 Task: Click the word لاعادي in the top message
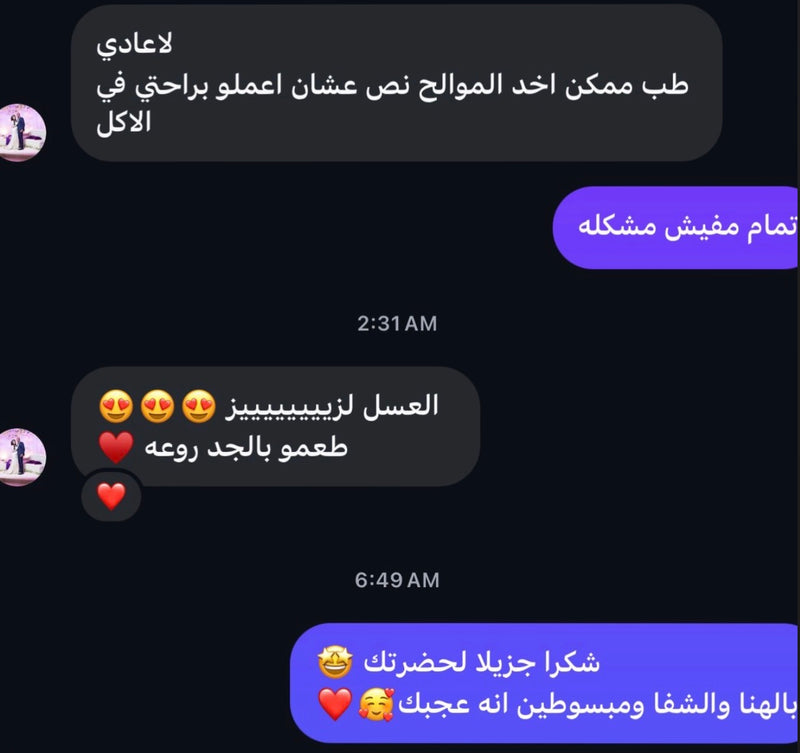135,45
